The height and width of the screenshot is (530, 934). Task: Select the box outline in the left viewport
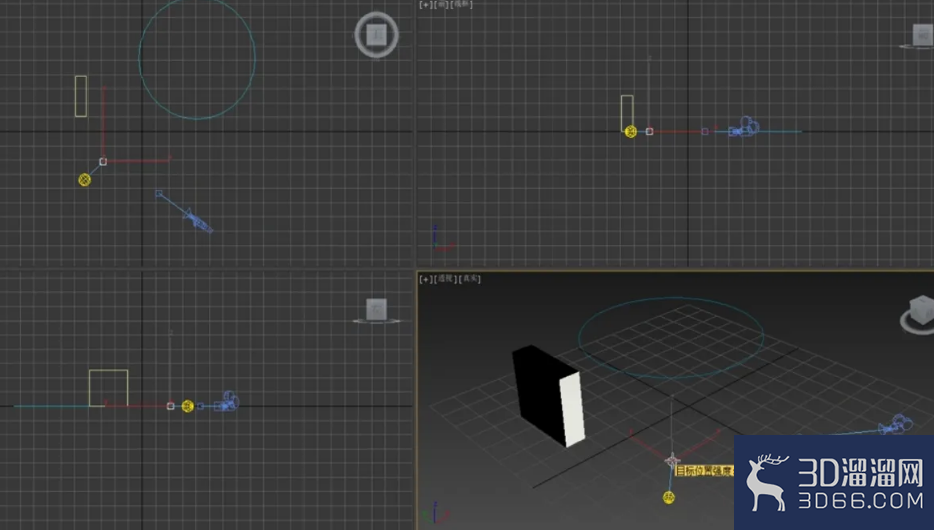click(x=108, y=388)
